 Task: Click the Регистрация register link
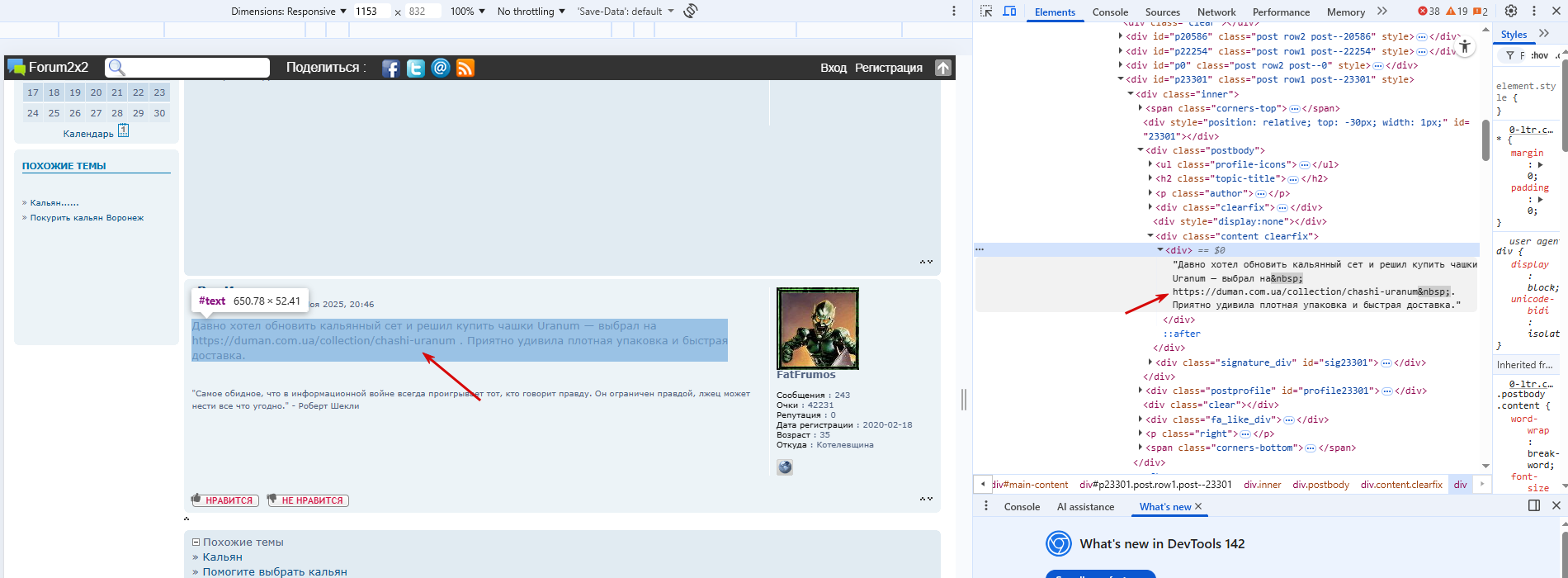[888, 68]
